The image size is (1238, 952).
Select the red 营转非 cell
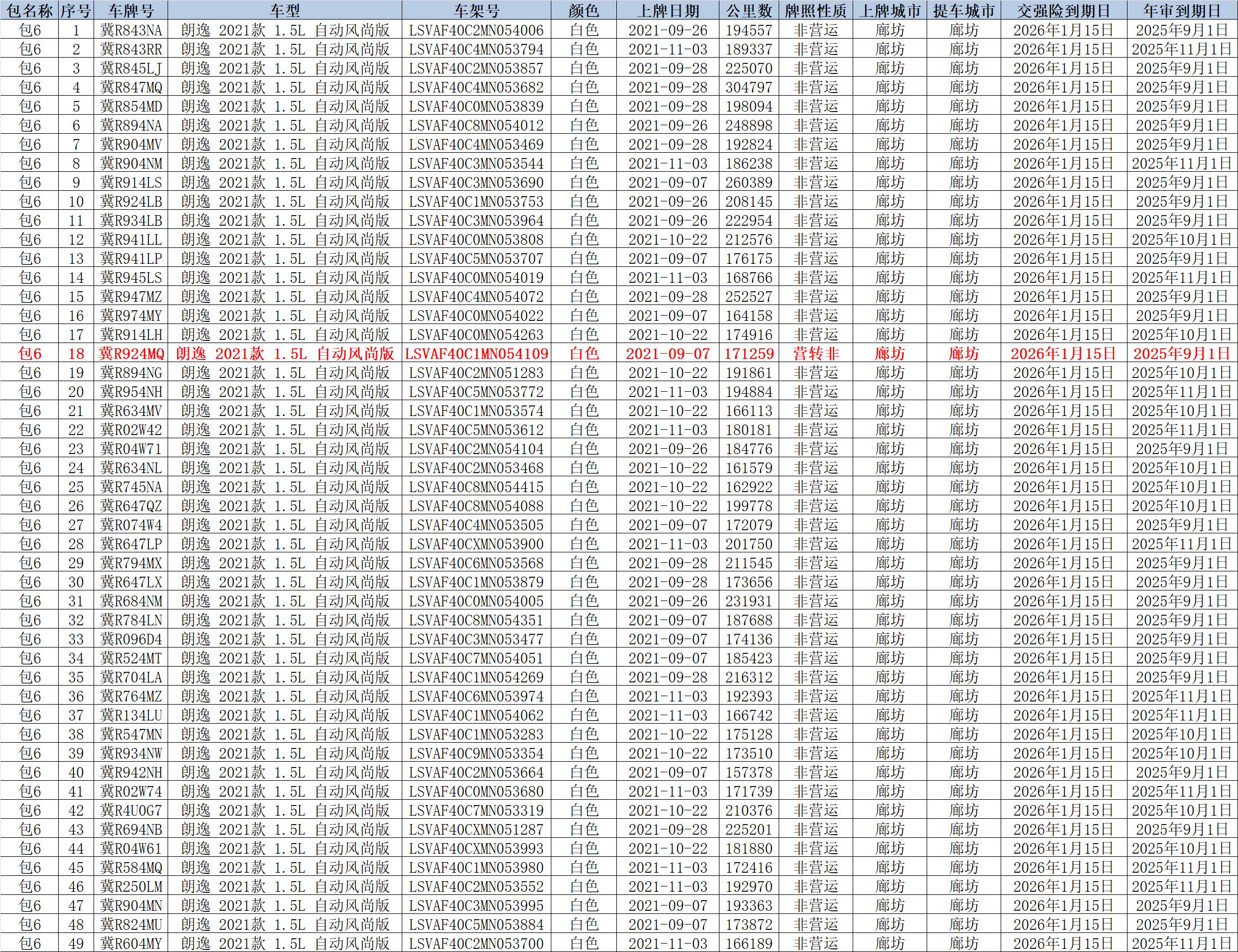pyautogui.click(x=816, y=354)
